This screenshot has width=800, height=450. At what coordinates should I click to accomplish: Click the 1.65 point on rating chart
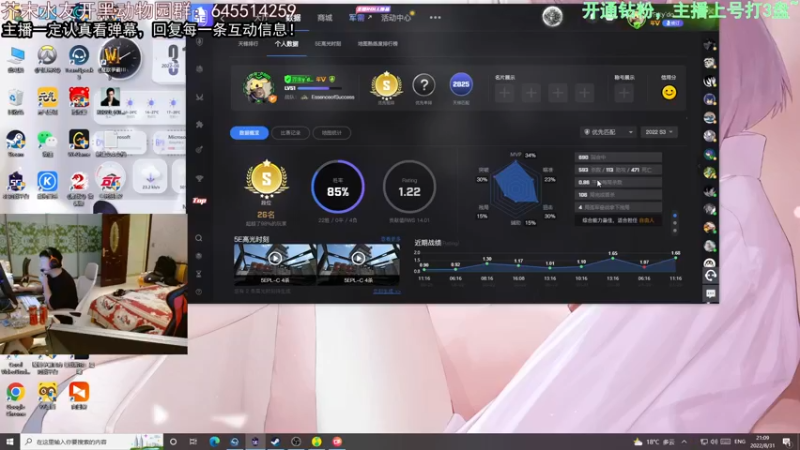613,259
